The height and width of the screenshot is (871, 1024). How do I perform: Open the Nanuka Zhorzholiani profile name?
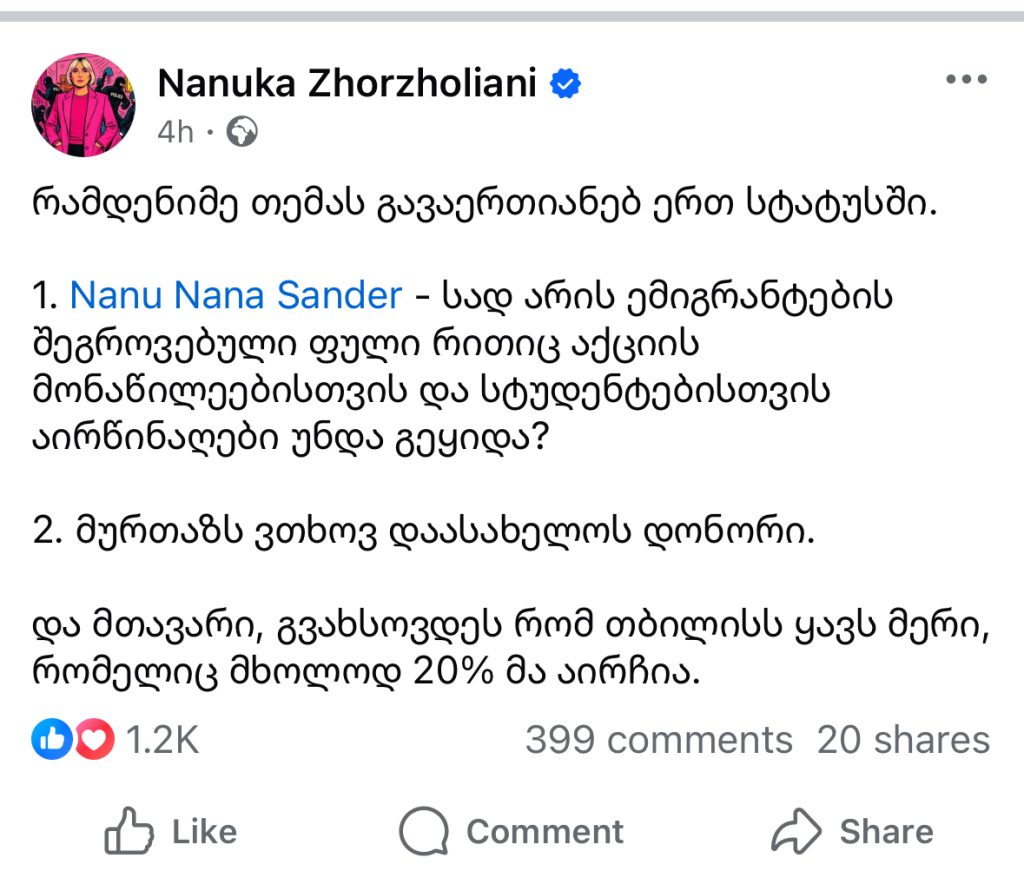pyautogui.click(x=347, y=85)
